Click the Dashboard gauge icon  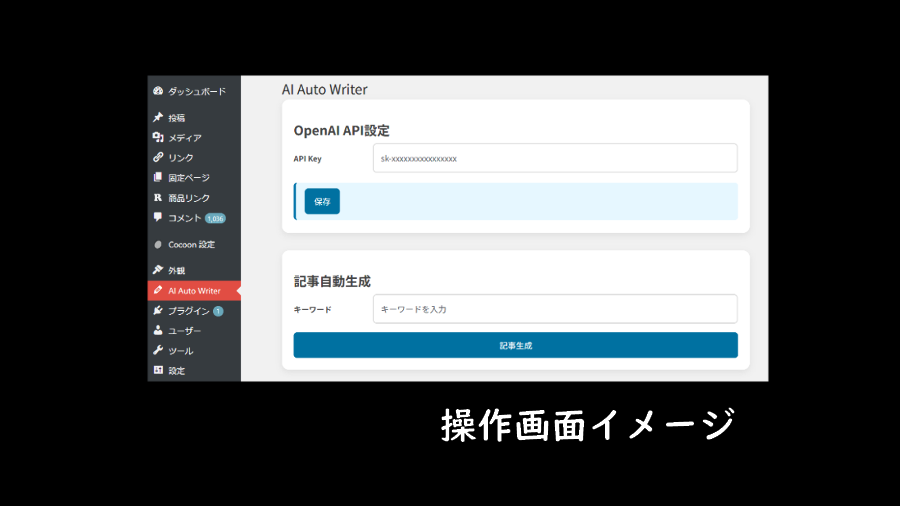tap(158, 91)
